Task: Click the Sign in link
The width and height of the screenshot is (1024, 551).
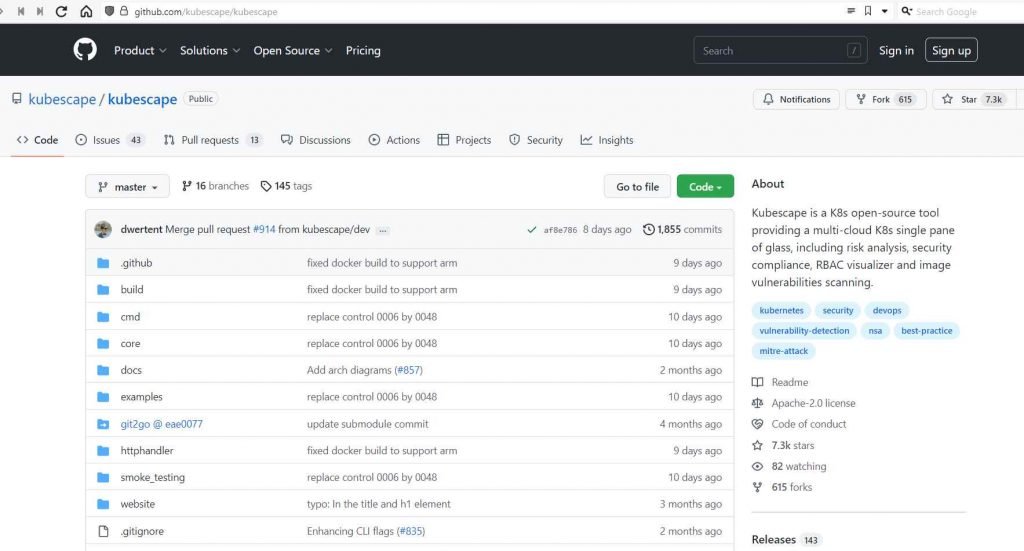Action: [896, 50]
